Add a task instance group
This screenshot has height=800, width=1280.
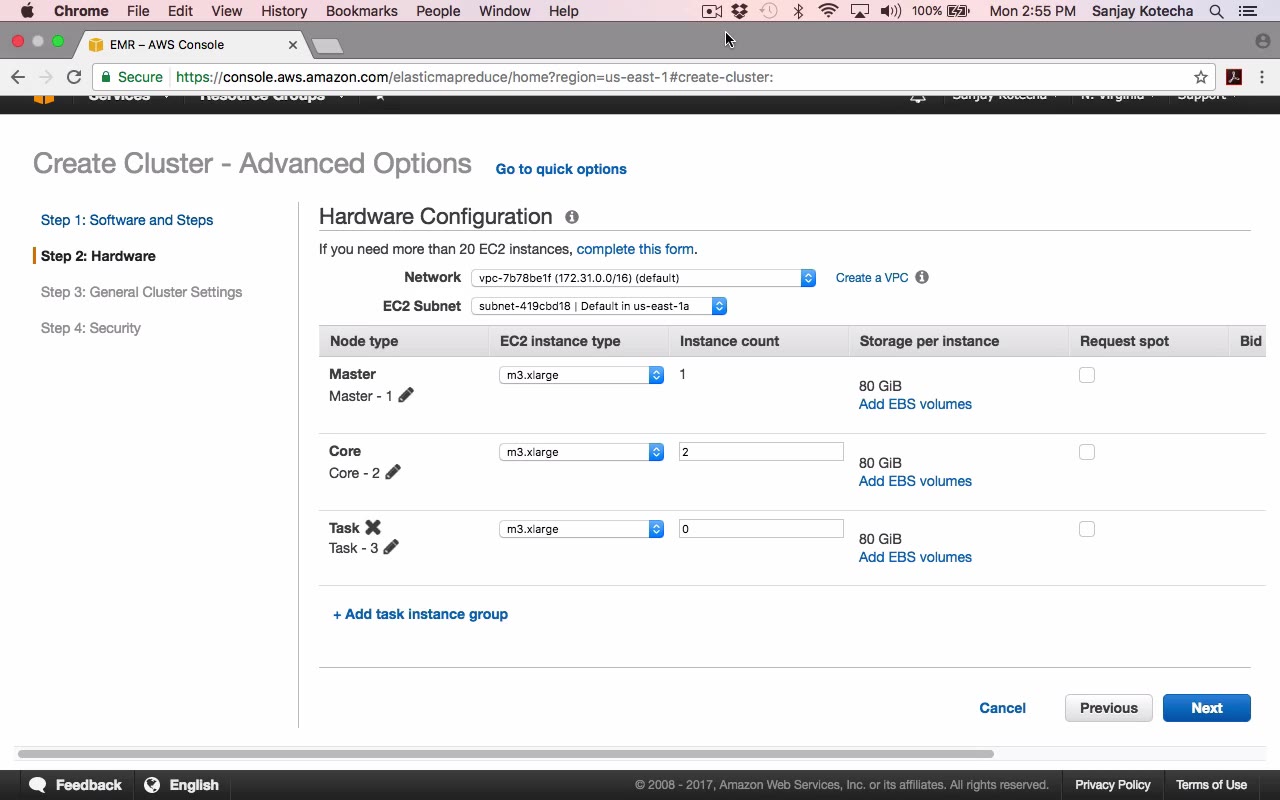click(x=420, y=614)
